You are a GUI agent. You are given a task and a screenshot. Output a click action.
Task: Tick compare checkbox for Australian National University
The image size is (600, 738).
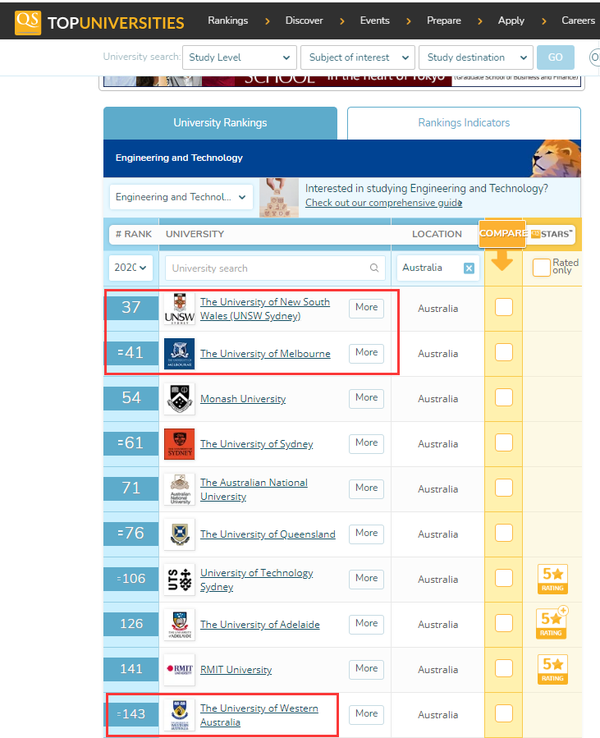coord(504,488)
